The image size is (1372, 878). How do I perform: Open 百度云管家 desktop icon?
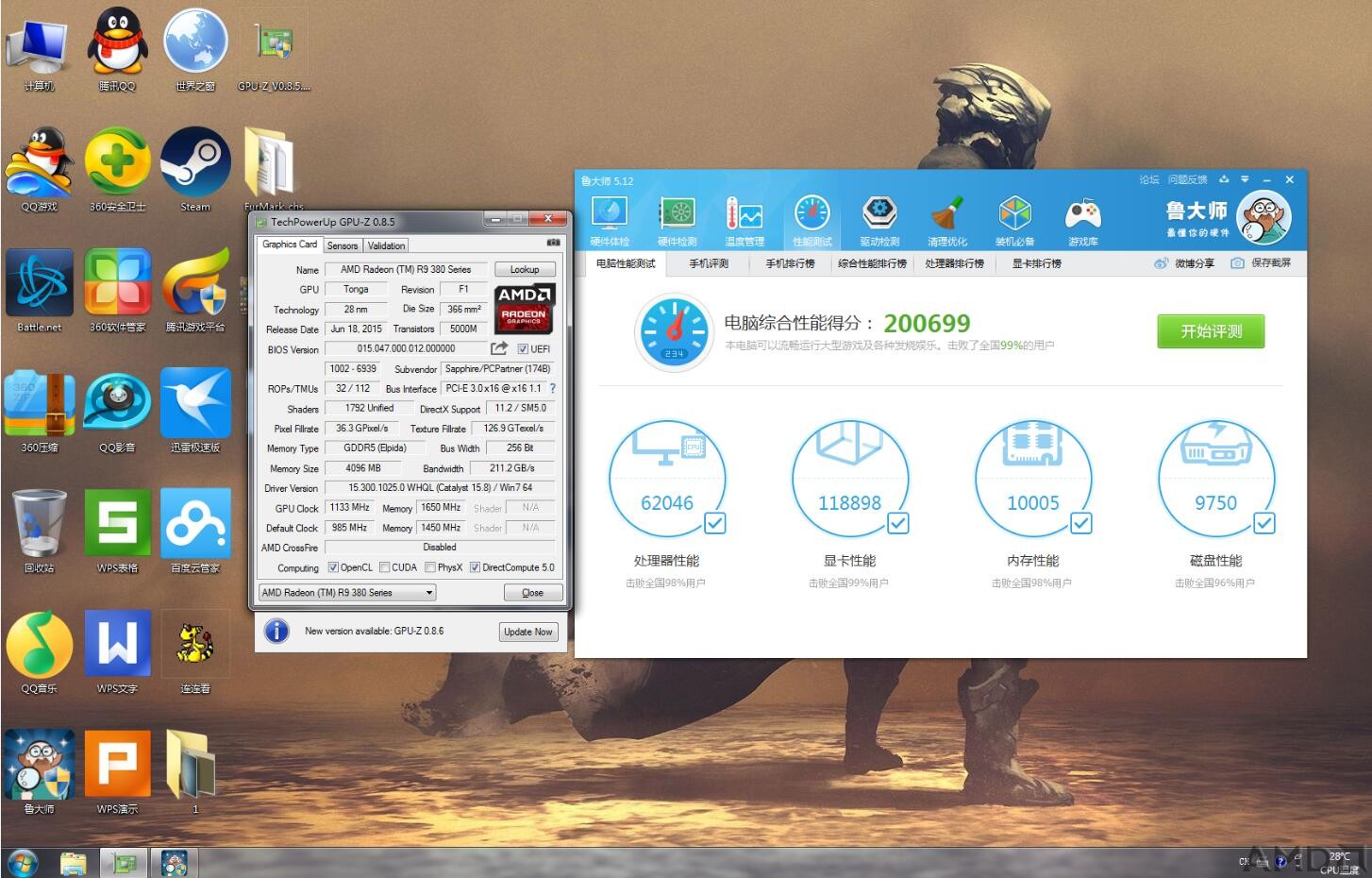pyautogui.click(x=195, y=532)
